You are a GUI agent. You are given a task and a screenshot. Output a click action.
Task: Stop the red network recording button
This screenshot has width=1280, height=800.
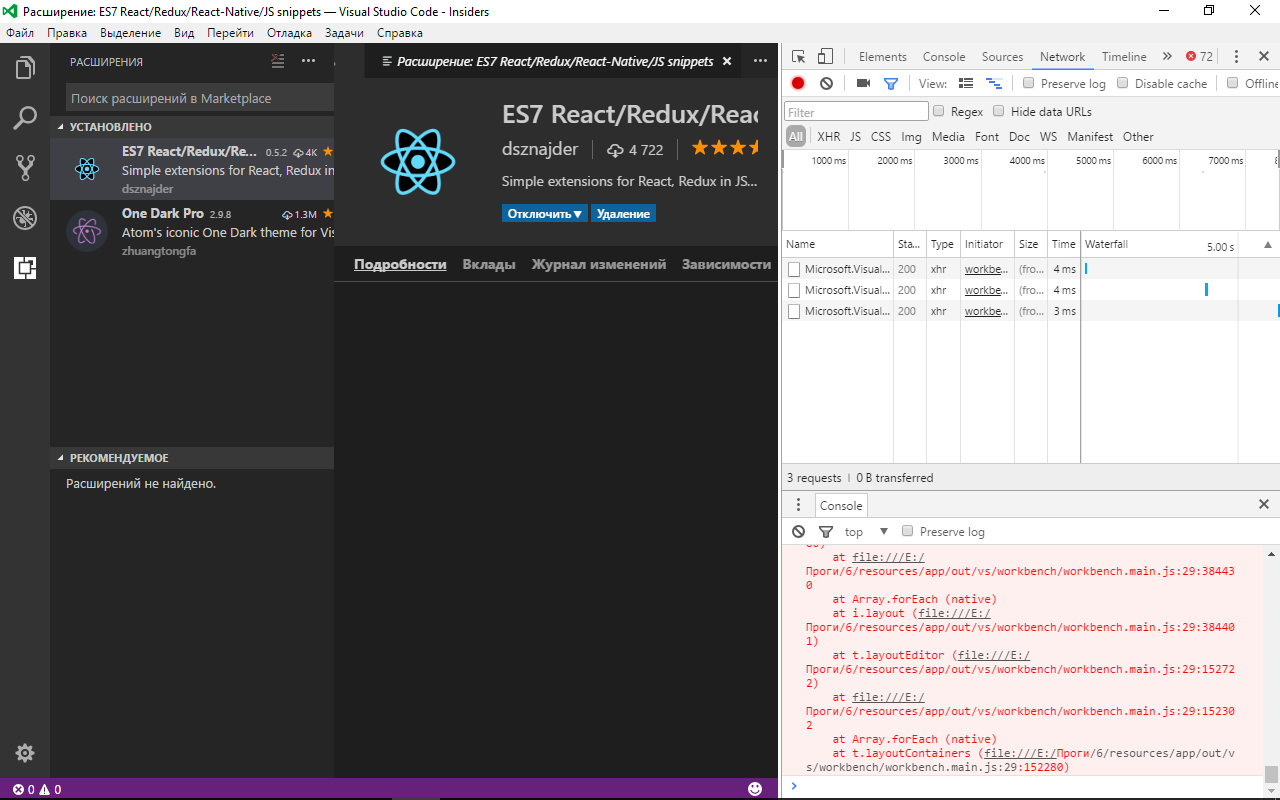click(797, 83)
